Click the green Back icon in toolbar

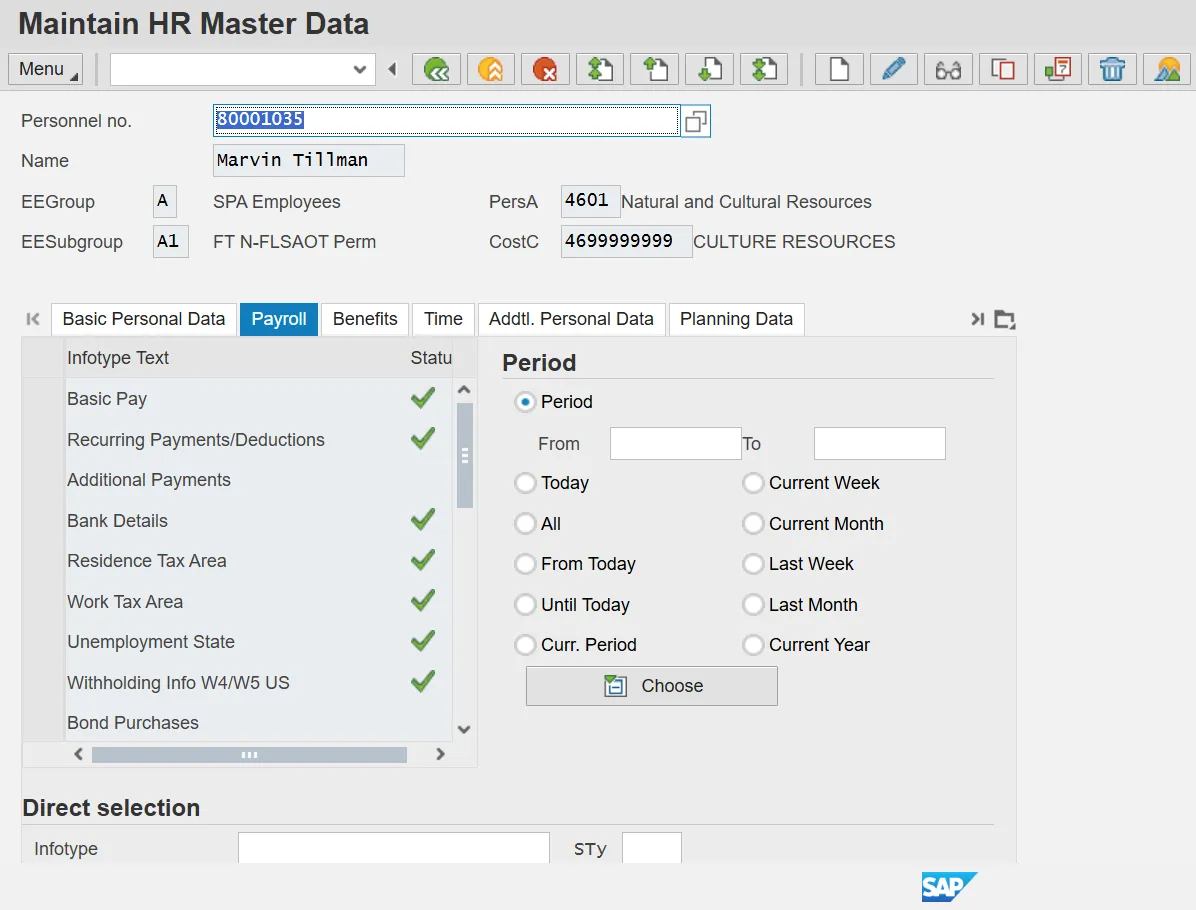click(436, 69)
